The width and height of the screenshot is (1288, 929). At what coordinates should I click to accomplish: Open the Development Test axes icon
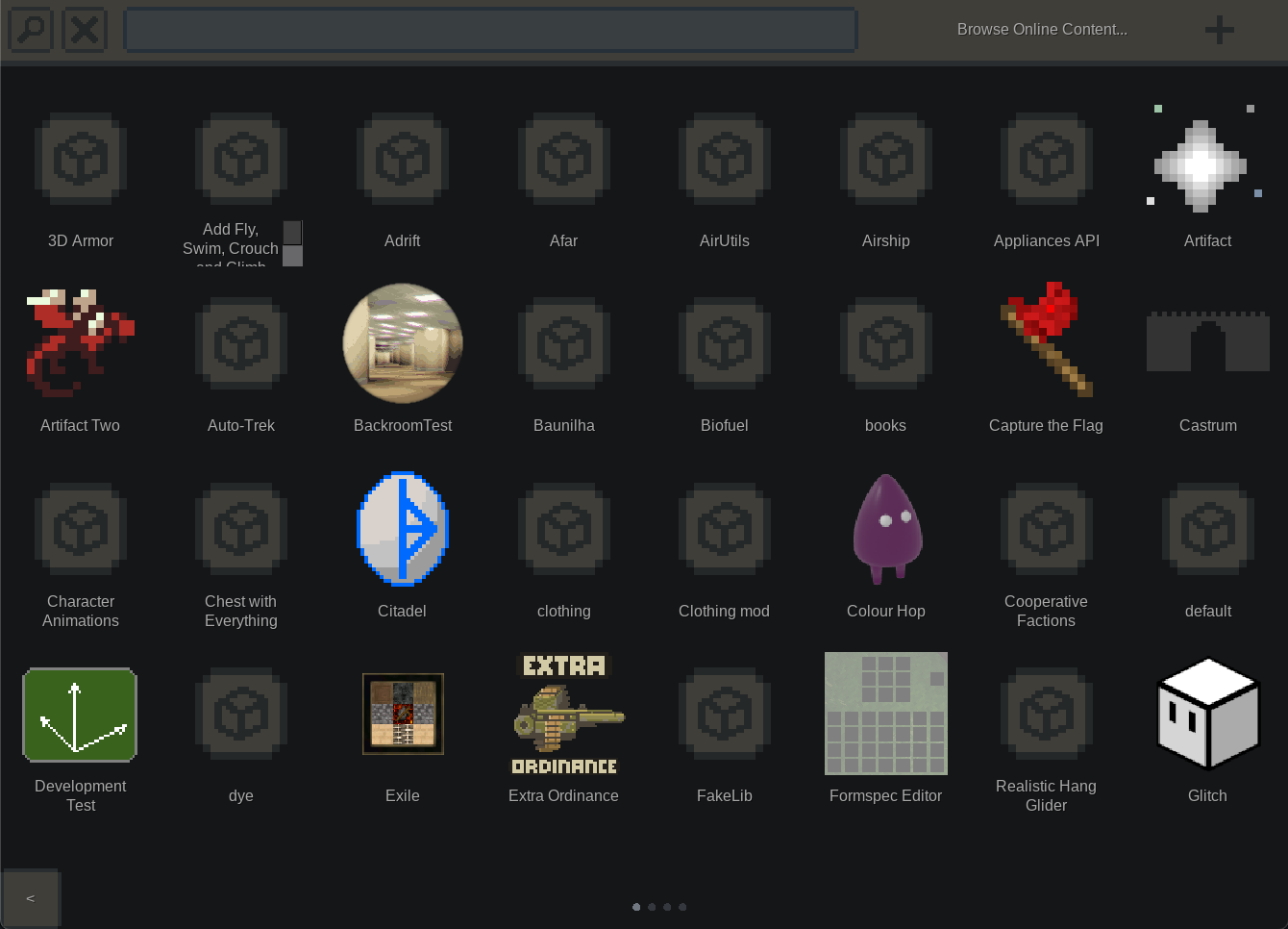(80, 715)
